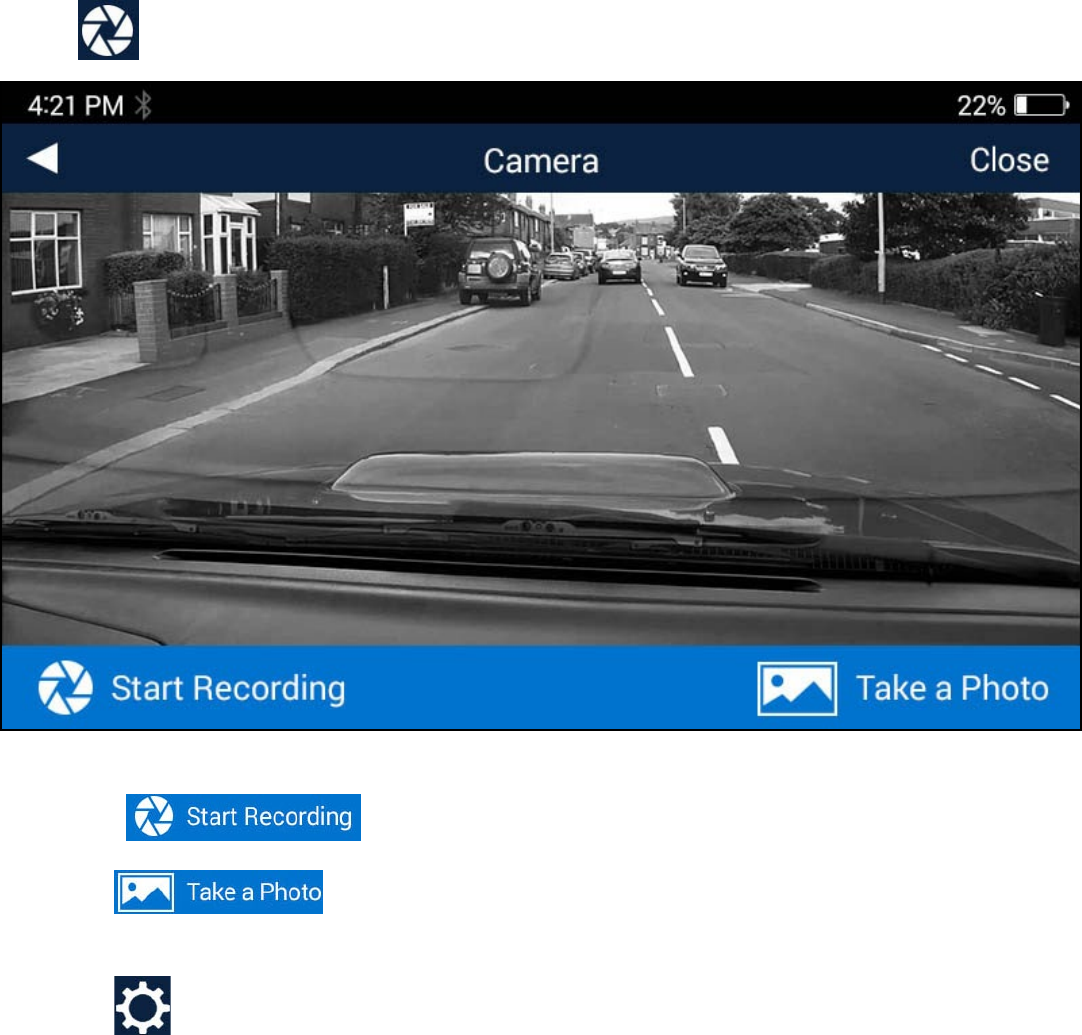Click the Camera title text
Screen dimensions: 1082x1035
point(541,161)
